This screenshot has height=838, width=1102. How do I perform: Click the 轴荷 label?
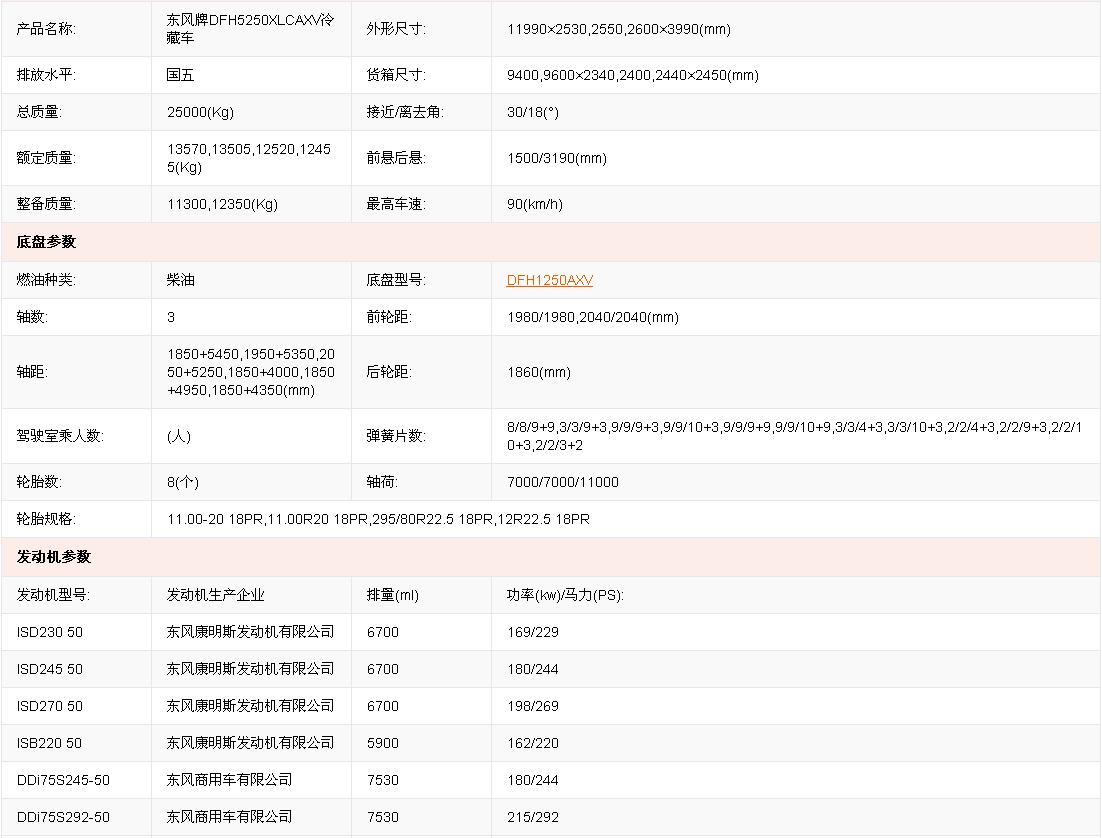point(382,482)
